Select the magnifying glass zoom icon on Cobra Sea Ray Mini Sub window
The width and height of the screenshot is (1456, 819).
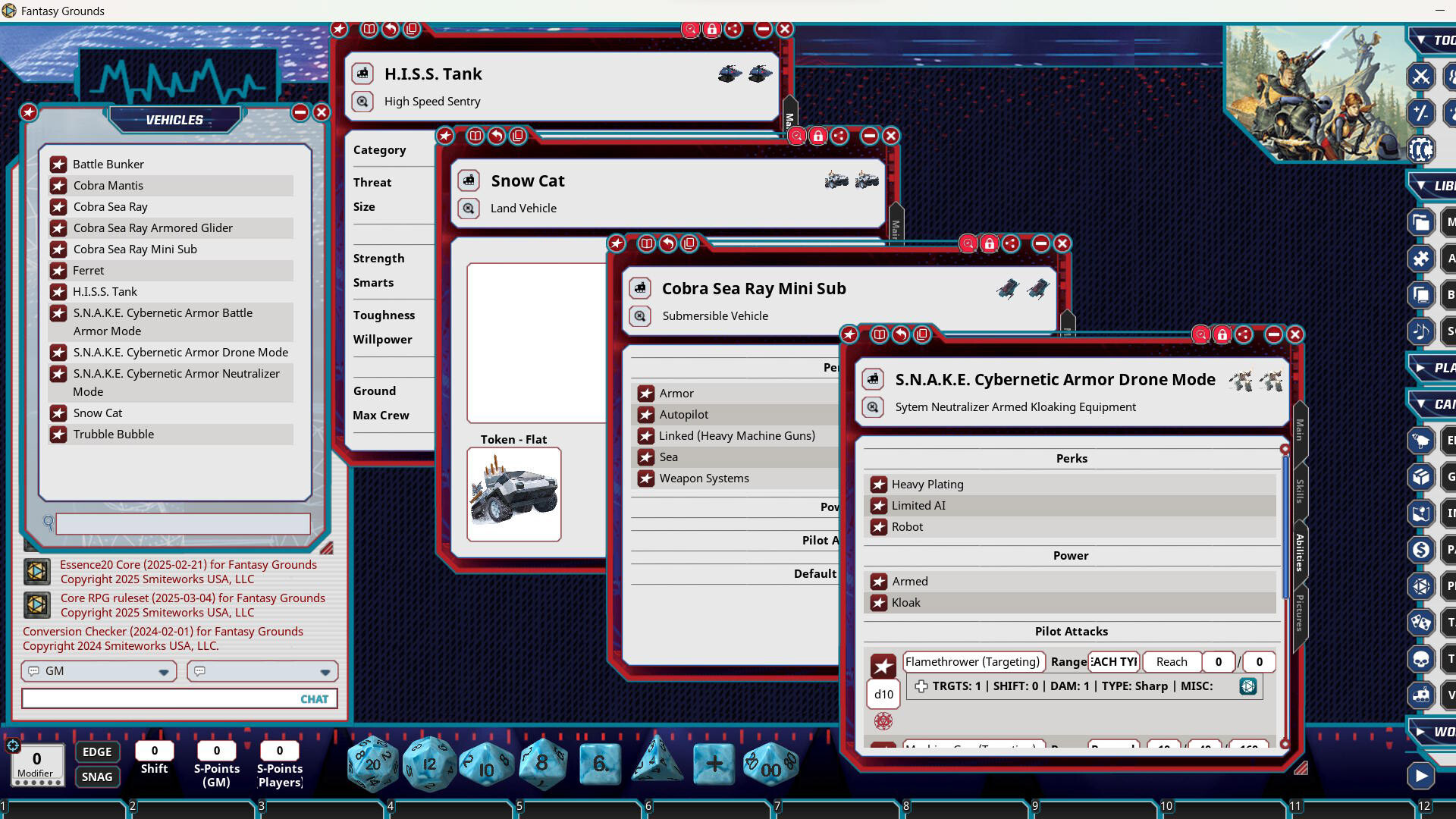pyautogui.click(x=968, y=243)
